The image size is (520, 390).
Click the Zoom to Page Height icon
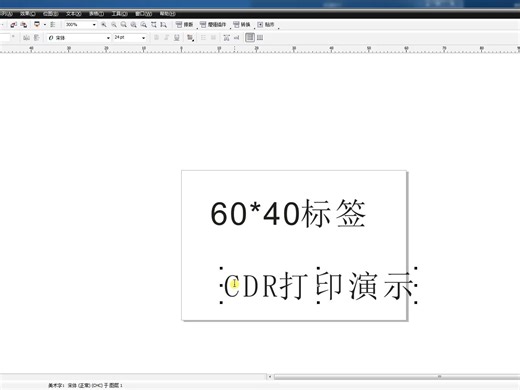[x=163, y=25]
